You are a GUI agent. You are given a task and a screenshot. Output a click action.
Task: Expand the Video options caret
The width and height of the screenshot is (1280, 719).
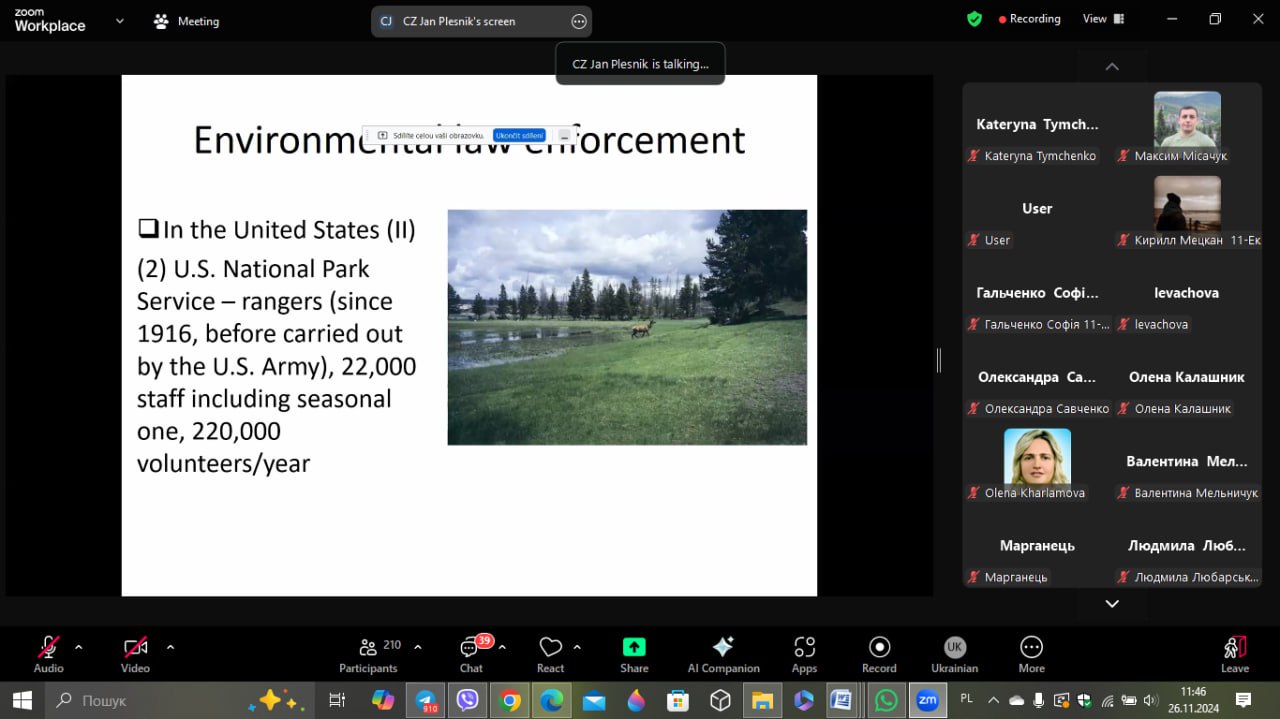(170, 647)
